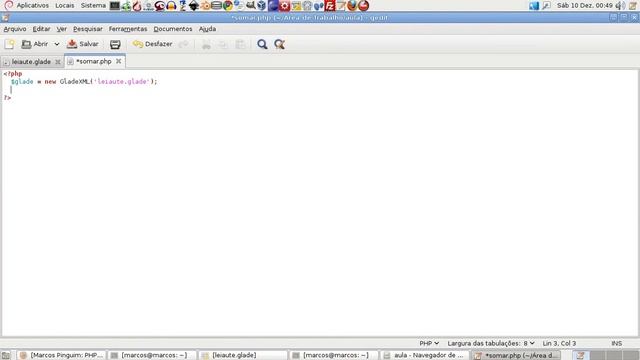Place cursor on the $glade code line
Image resolution: width=640 pixels, height=360 pixels.
[84, 82]
